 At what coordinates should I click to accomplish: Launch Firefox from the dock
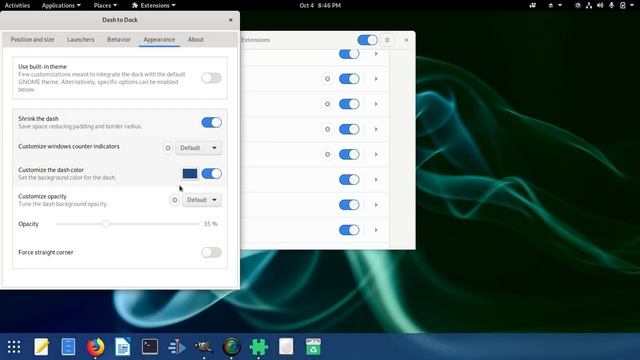96,347
